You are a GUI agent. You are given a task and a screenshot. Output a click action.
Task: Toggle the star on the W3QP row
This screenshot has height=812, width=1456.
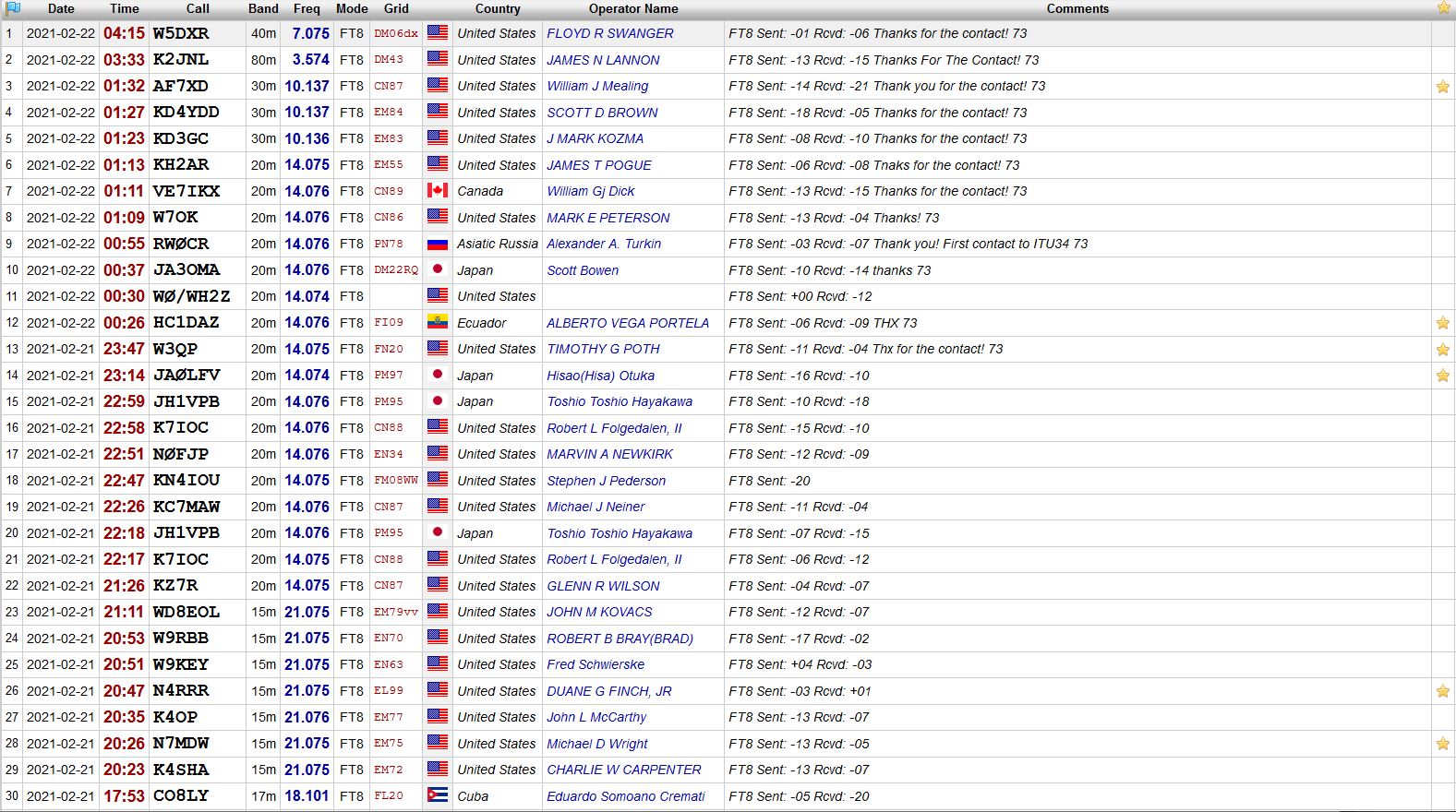(1442, 350)
